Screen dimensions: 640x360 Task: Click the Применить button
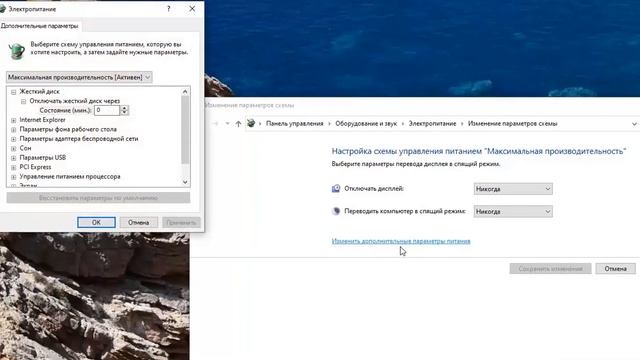[181, 222]
